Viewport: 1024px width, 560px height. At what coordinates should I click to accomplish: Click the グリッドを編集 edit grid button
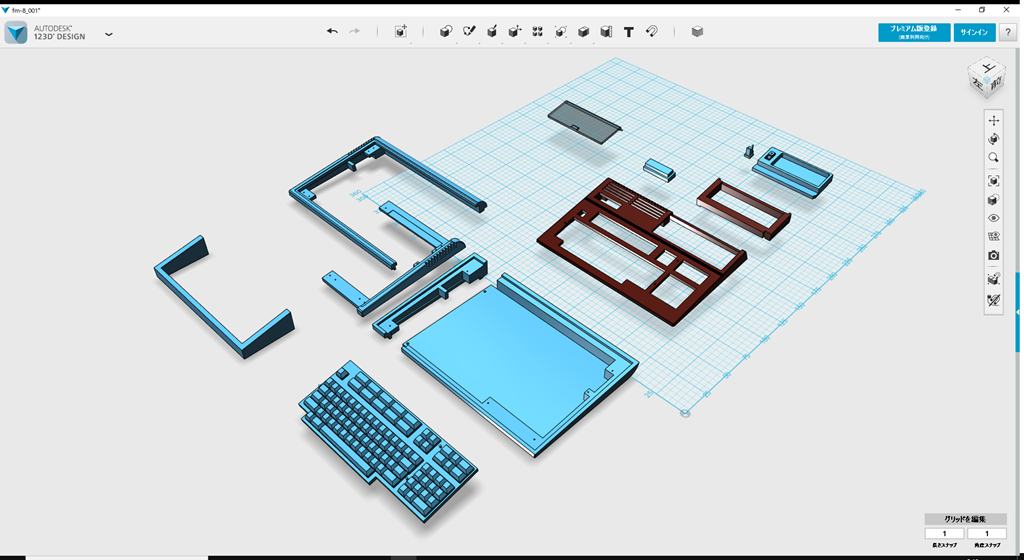tap(965, 519)
